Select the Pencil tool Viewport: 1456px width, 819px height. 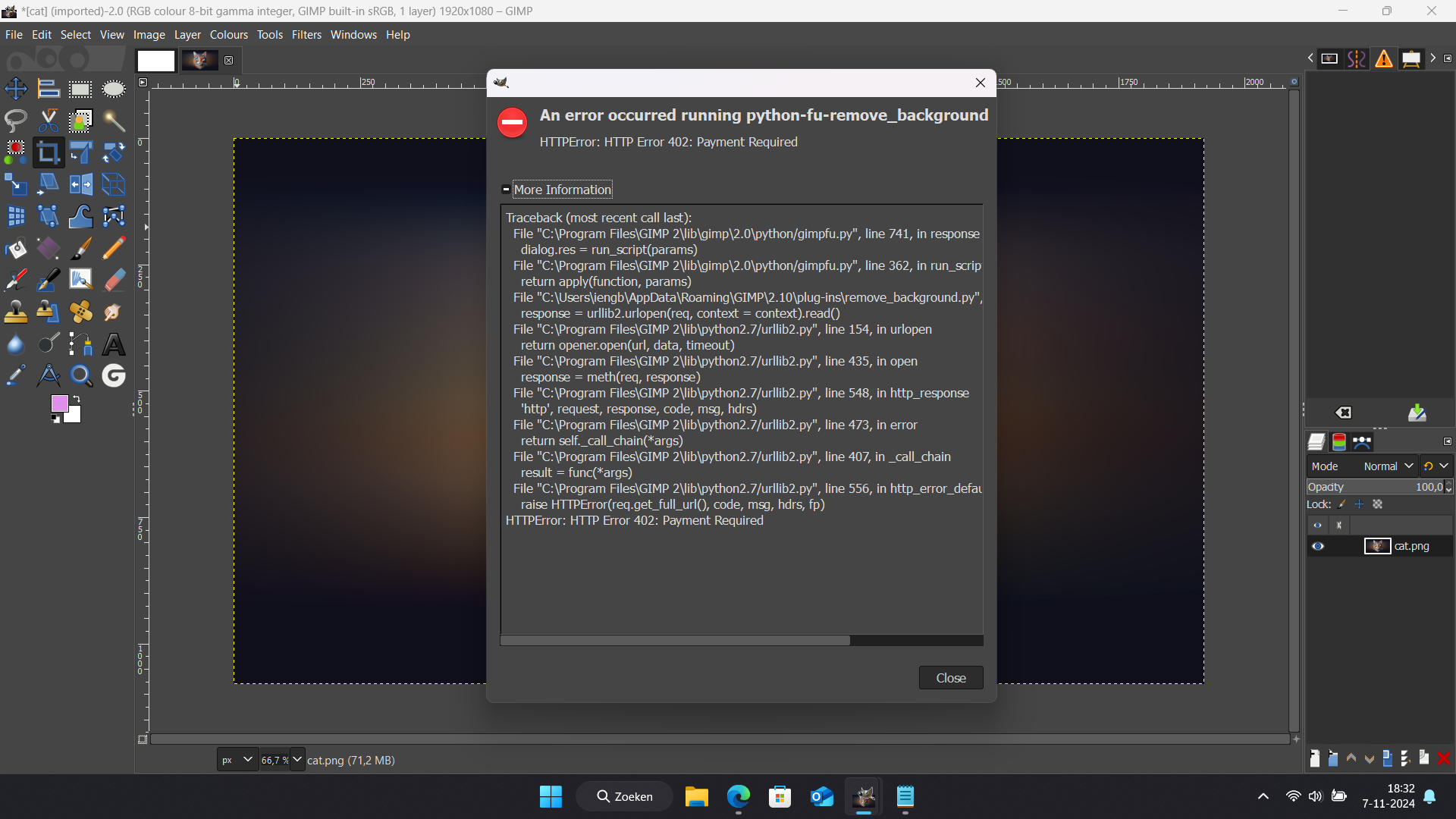pyautogui.click(x=114, y=248)
